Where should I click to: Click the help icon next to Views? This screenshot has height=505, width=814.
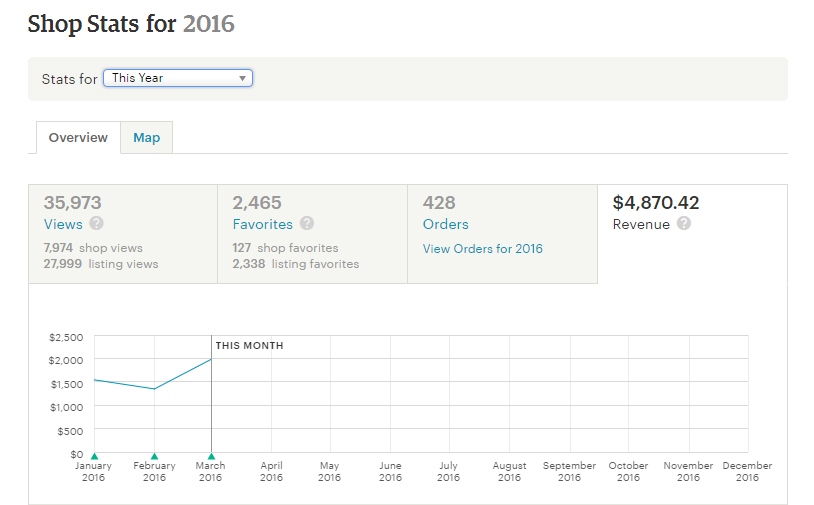[x=97, y=224]
